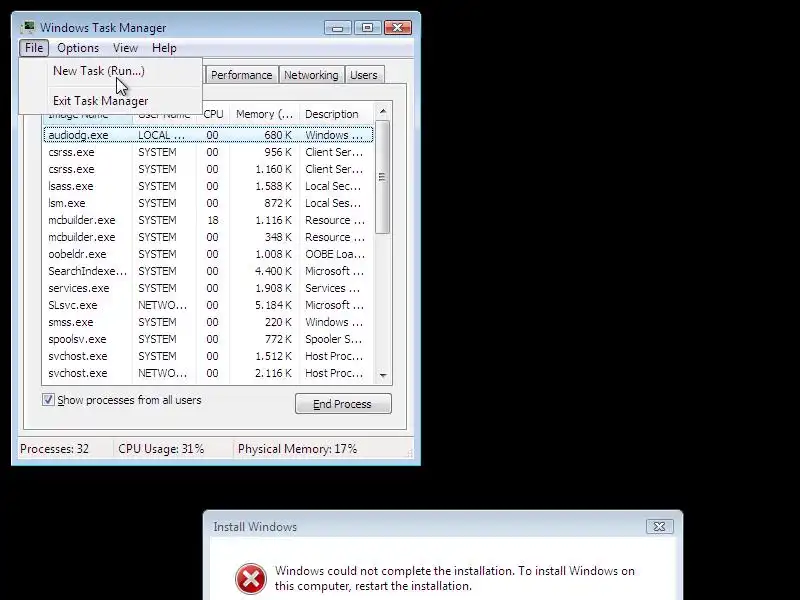The image size is (800, 600).
Task: Select svchost.exe row owned by SYSTEM
Action: pos(208,356)
